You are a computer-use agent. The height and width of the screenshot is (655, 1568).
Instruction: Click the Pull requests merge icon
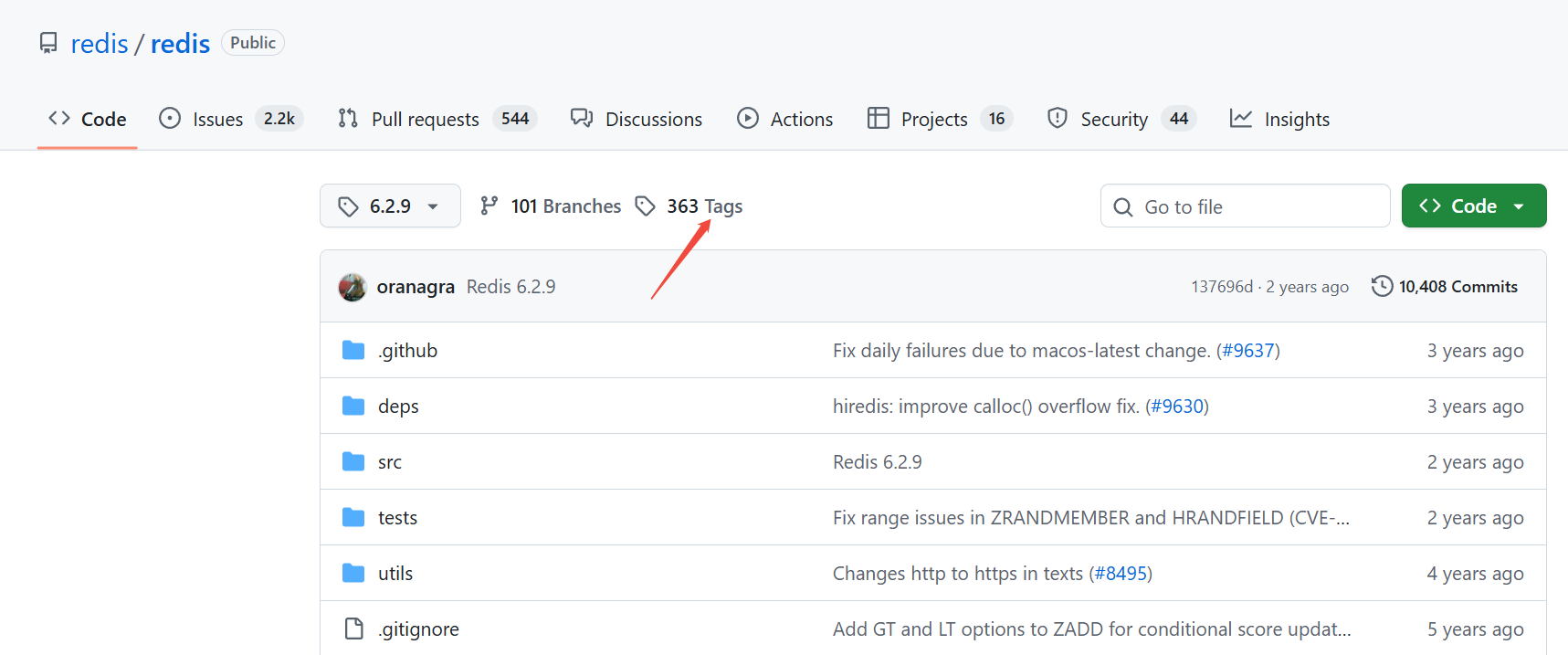tap(348, 118)
